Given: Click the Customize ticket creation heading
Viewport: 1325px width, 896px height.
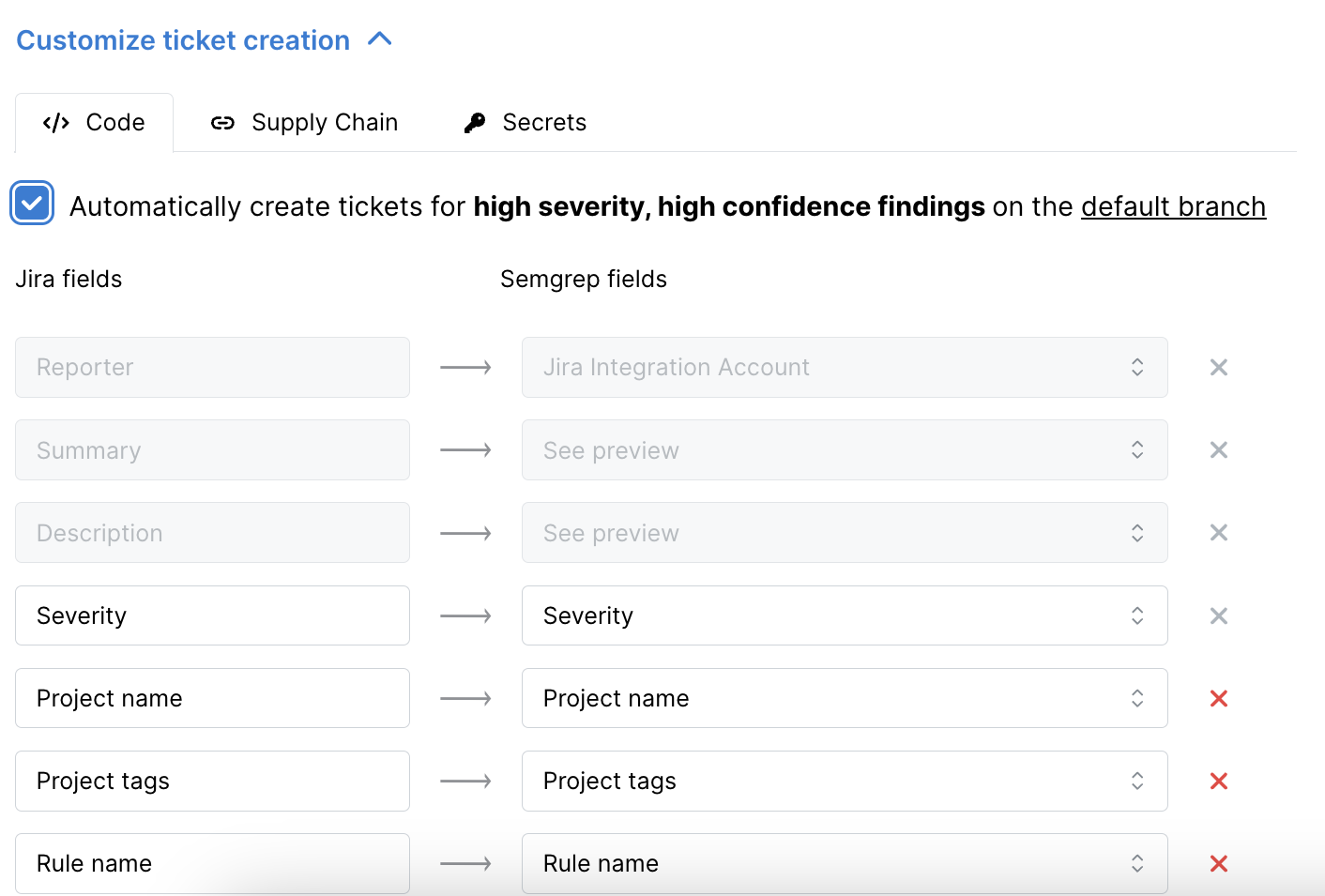Looking at the screenshot, I should (x=183, y=39).
